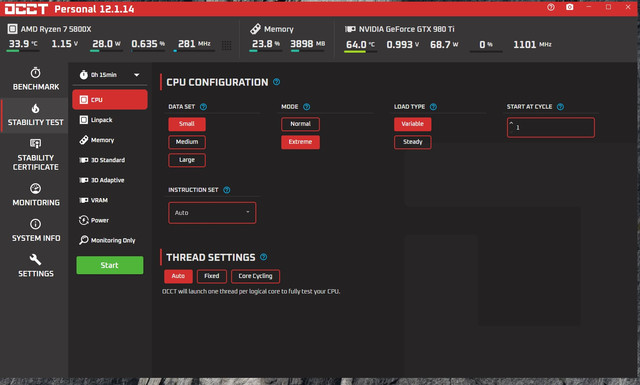Click the GPU clock 1101 MHz reading

(532, 45)
